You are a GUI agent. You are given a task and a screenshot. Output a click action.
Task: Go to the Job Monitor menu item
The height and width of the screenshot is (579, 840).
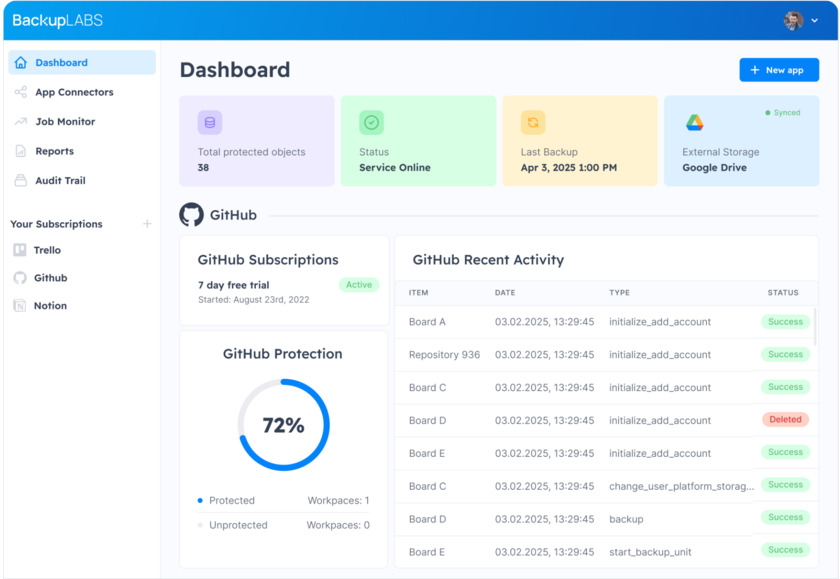65,122
